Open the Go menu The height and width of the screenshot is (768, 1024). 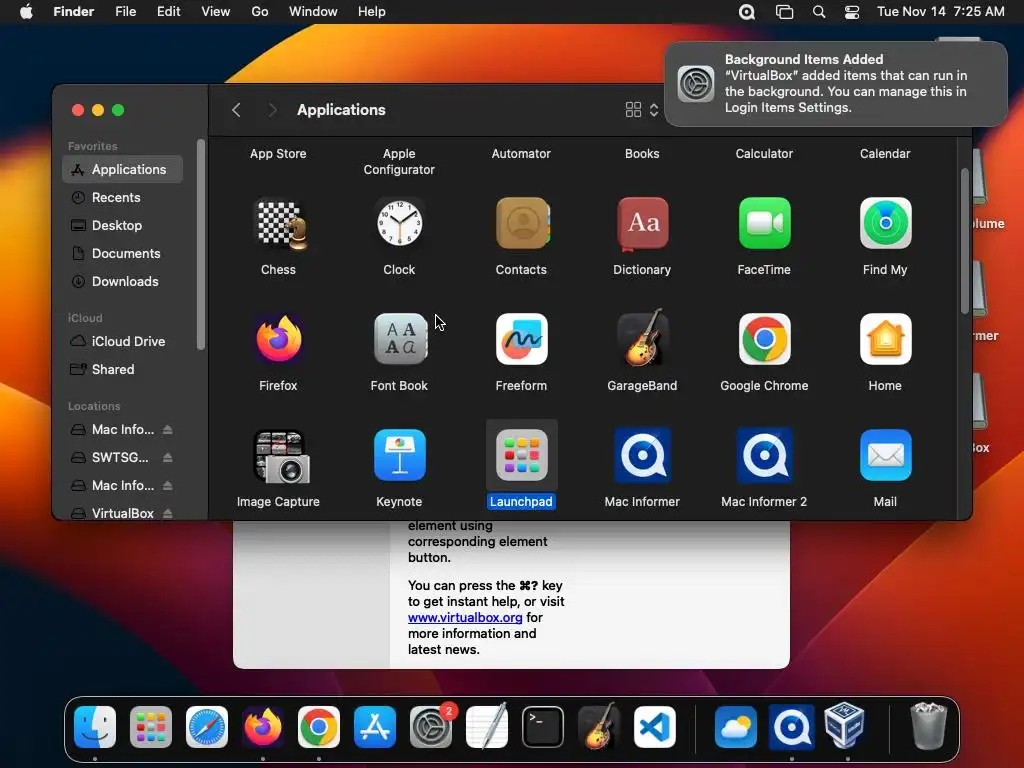click(260, 12)
